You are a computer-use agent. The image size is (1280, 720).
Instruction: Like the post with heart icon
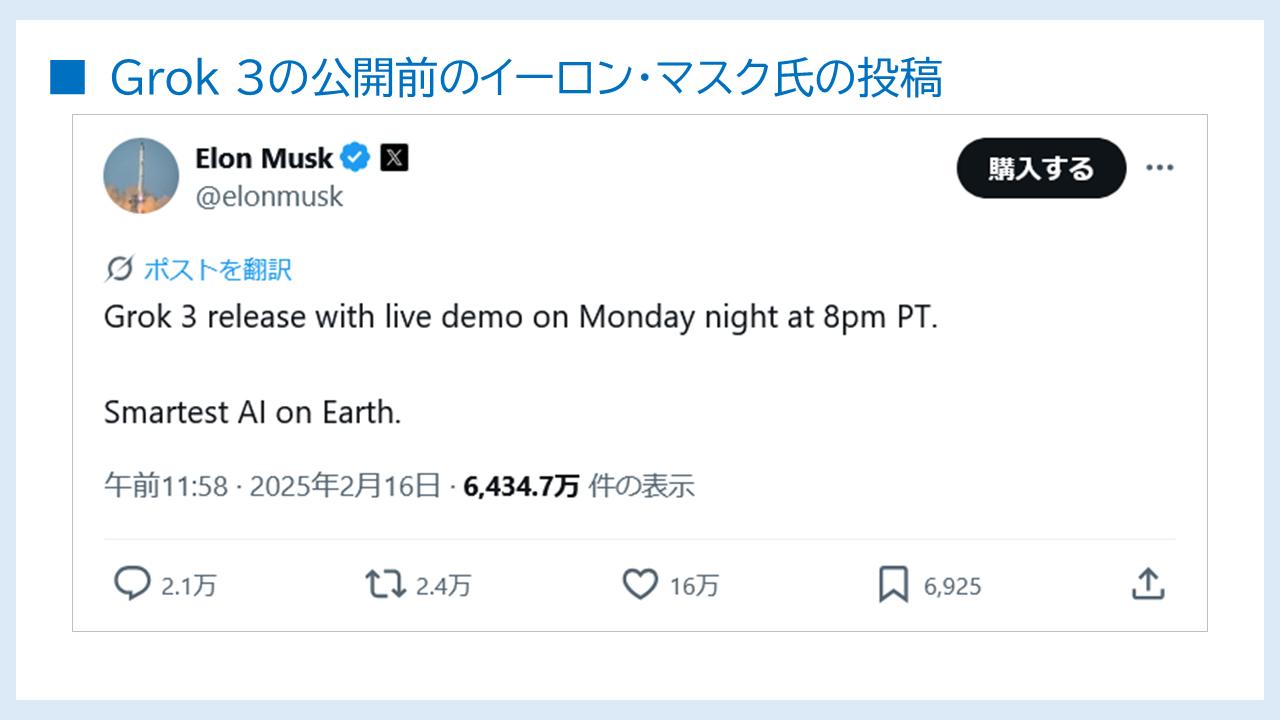[640, 584]
